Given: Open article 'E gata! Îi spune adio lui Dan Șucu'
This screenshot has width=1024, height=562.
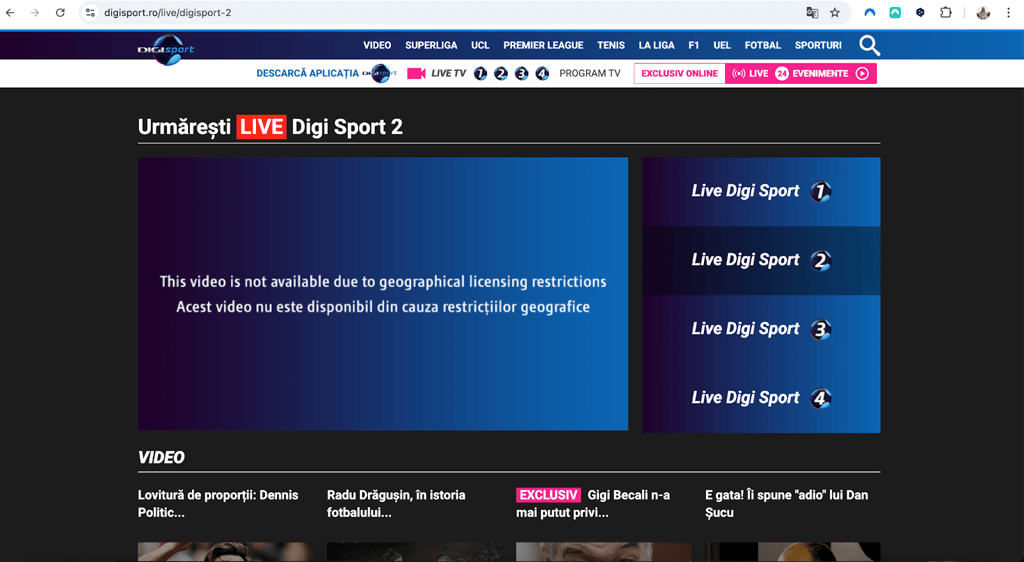Looking at the screenshot, I should pyautogui.click(x=786, y=504).
